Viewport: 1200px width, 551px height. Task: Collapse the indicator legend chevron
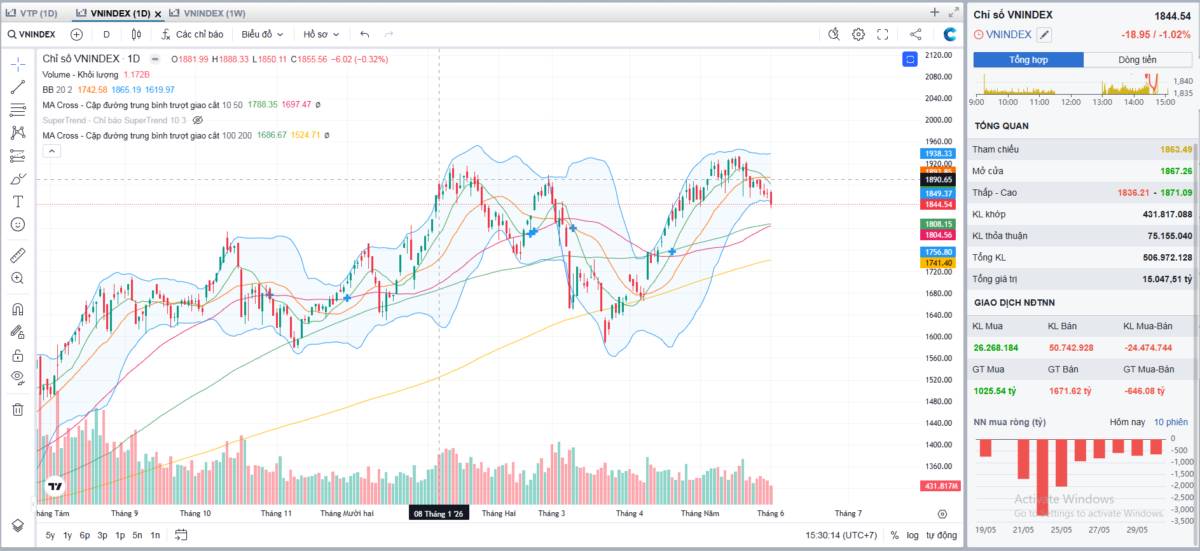point(50,151)
